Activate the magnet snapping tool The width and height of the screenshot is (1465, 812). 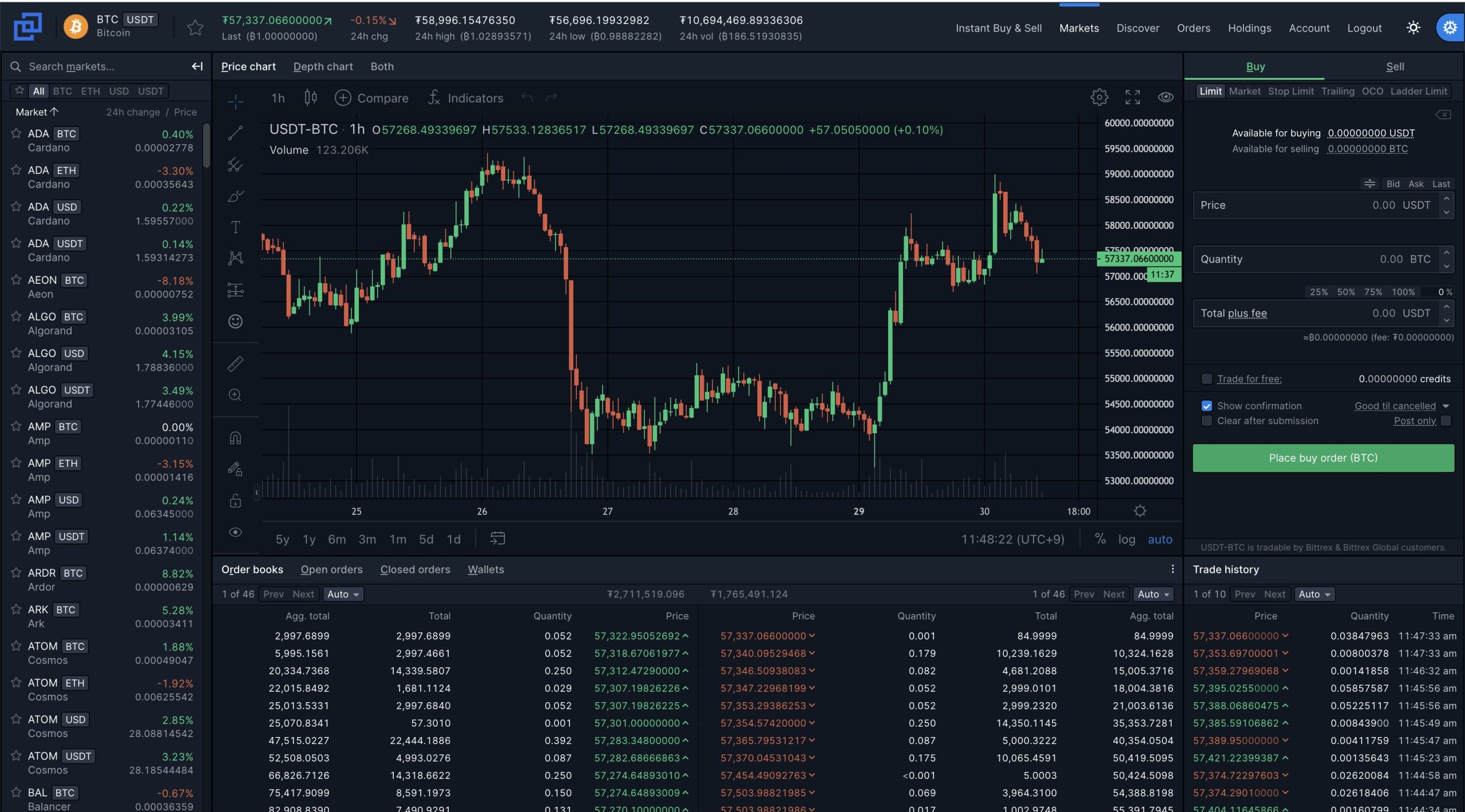click(x=235, y=438)
